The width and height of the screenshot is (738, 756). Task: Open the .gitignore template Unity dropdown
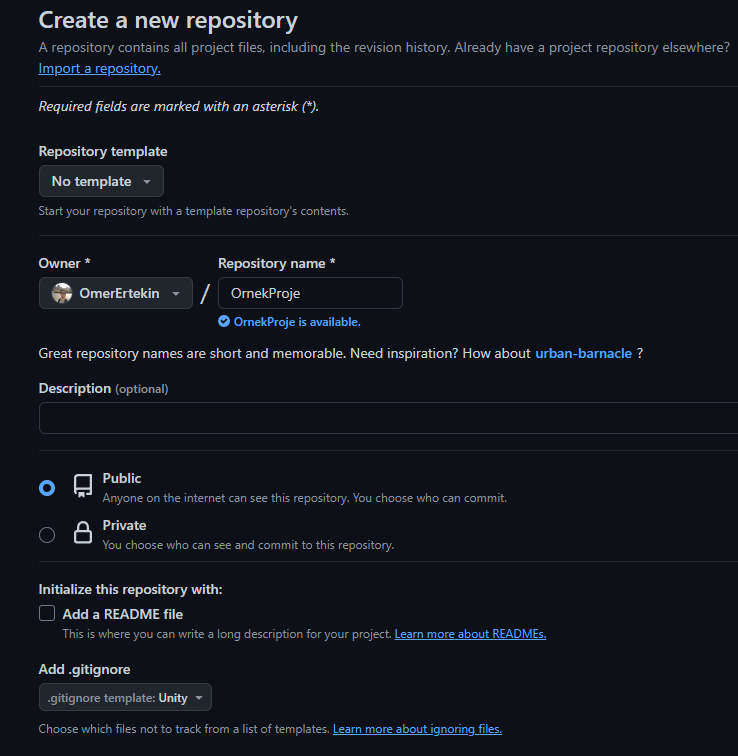(x=125, y=697)
